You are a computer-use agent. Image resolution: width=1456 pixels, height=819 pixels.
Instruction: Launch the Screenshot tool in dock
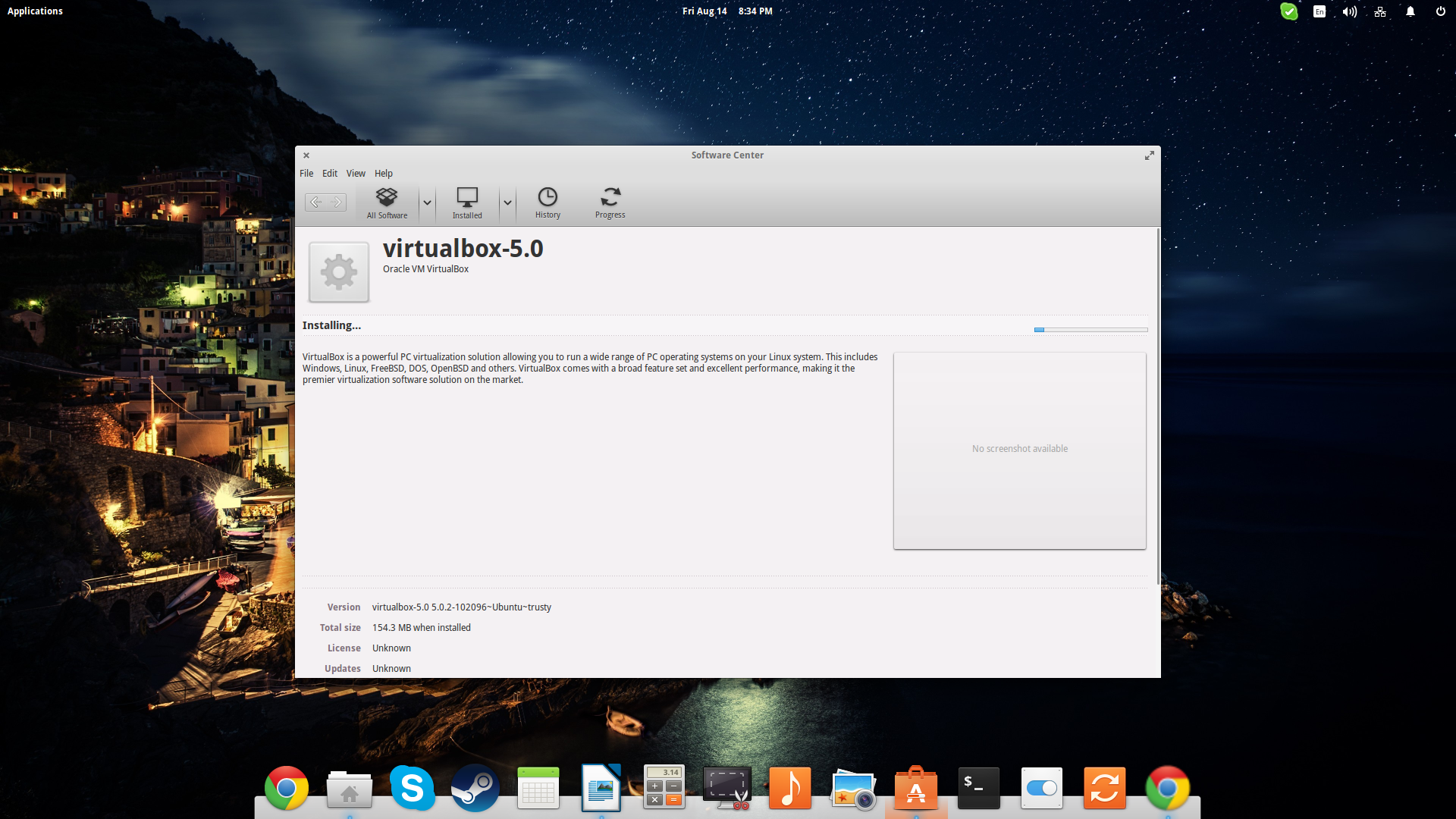[727, 789]
